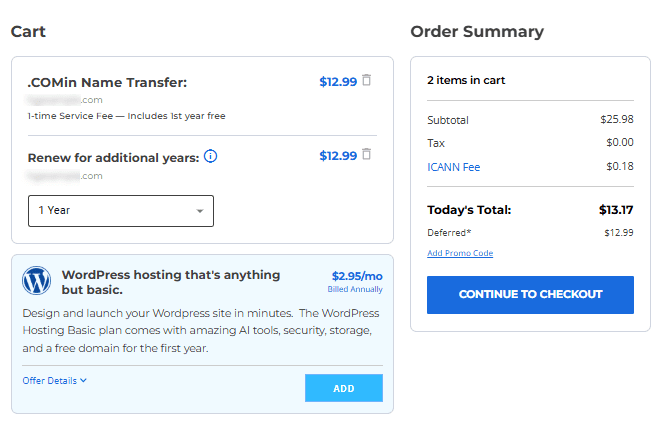Click the Subtotal amount $25.98

[616, 120]
